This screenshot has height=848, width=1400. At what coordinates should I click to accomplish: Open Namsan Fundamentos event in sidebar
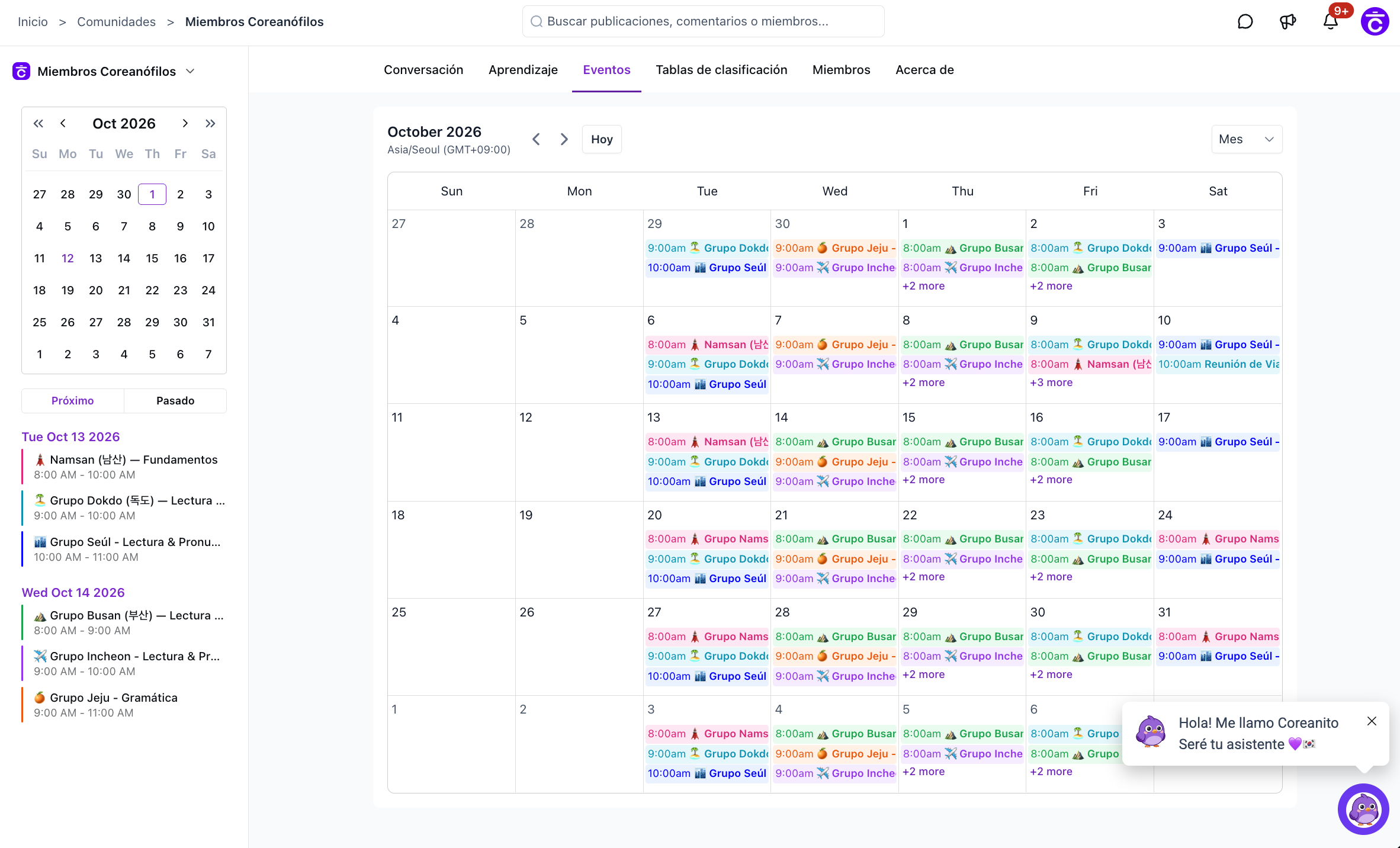pyautogui.click(x=124, y=467)
